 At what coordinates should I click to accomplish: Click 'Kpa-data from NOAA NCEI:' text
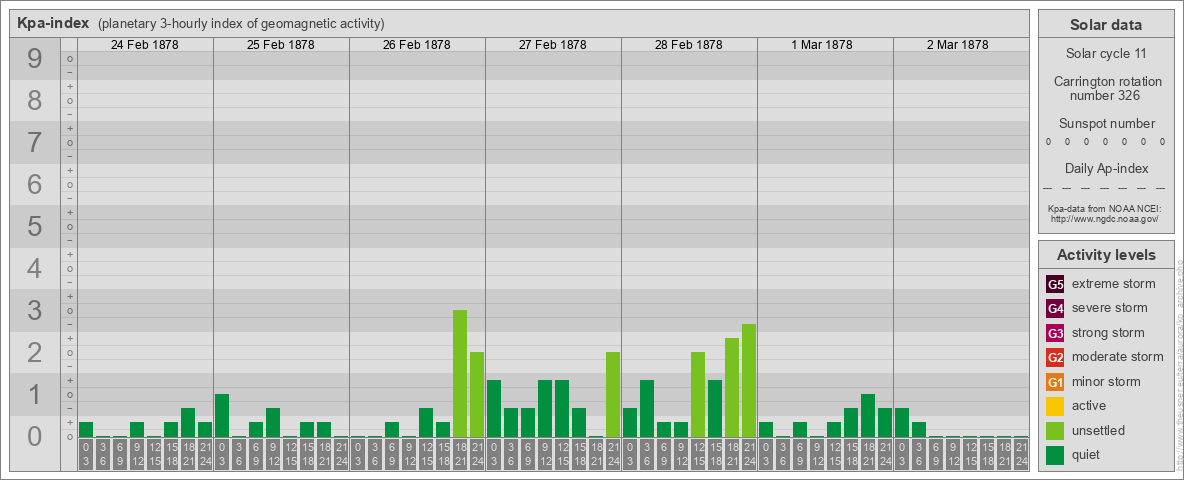[1106, 208]
